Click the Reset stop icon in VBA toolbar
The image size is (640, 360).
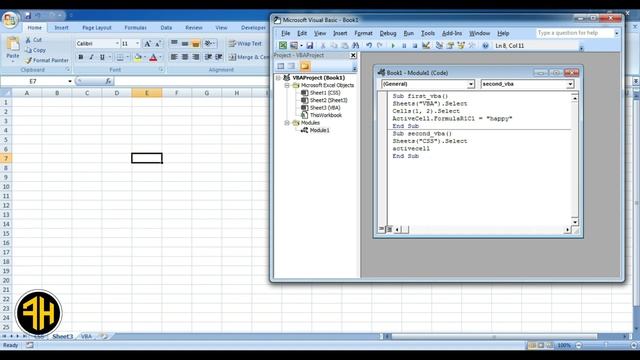(x=415, y=46)
